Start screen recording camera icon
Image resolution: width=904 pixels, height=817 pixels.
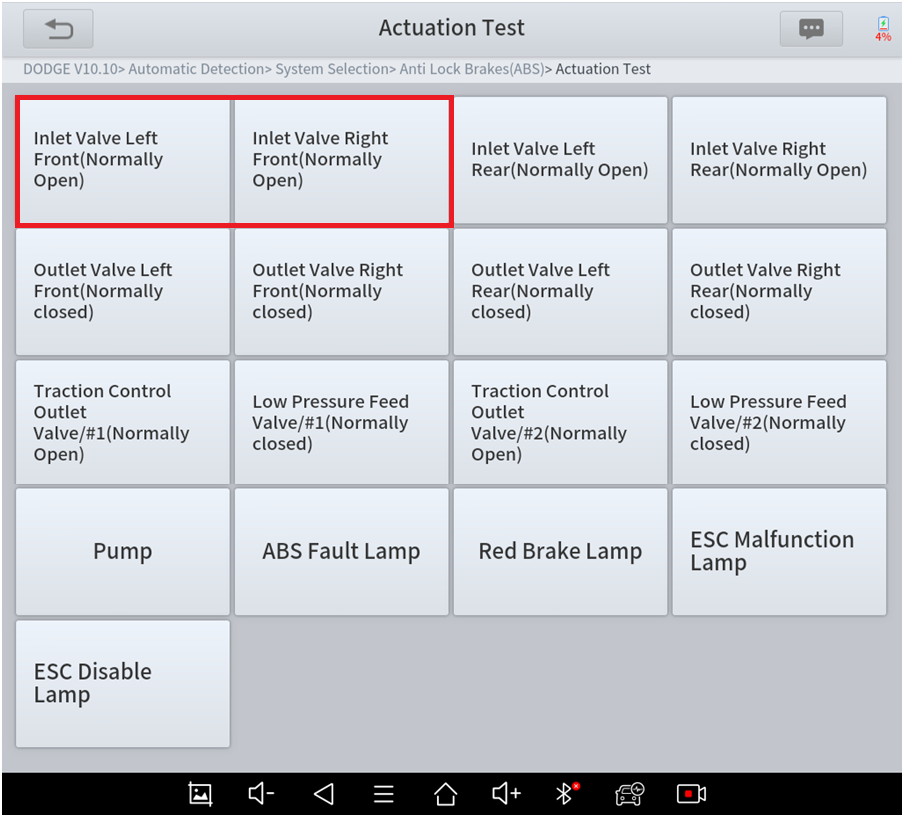[691, 794]
